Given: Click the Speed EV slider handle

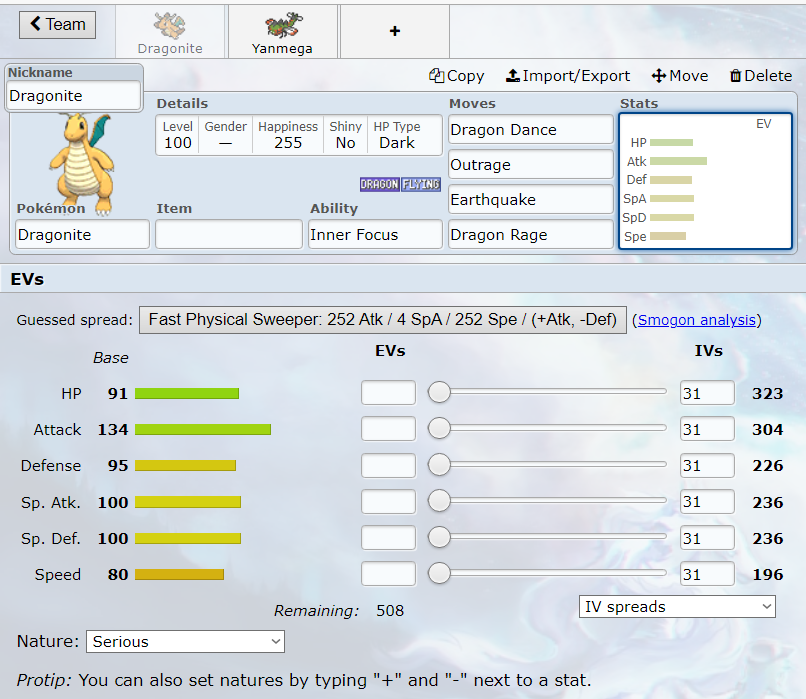Looking at the screenshot, I should [x=439, y=573].
